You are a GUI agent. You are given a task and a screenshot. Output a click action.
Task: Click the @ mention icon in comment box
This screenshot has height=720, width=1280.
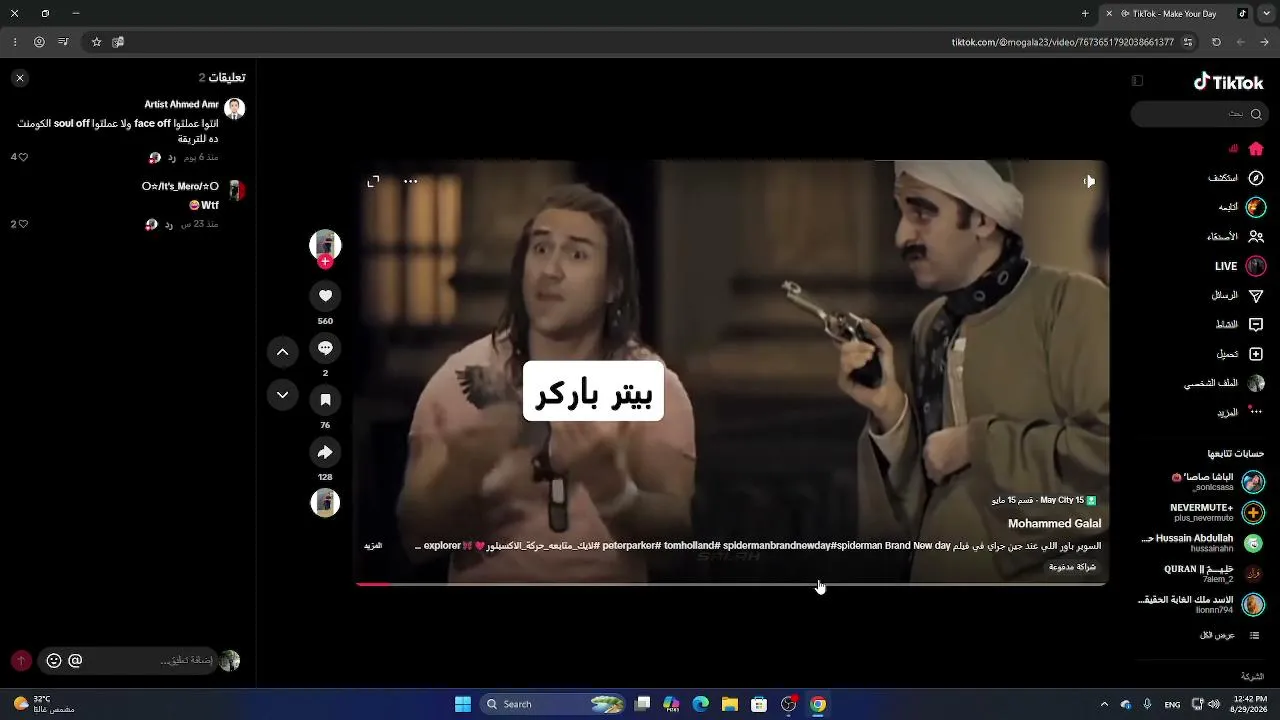pos(75,661)
